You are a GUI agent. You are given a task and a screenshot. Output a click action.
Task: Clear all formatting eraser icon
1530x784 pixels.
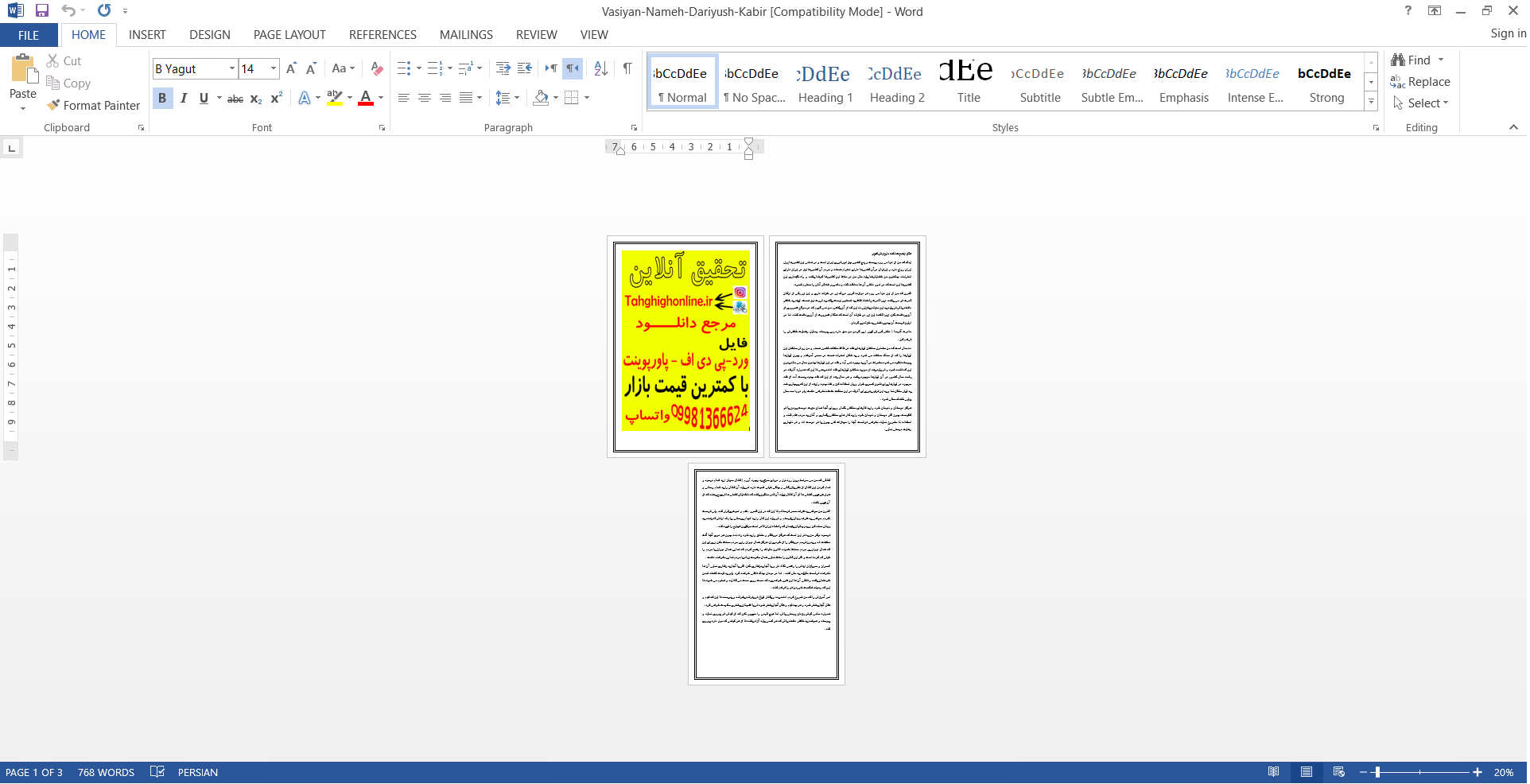(x=377, y=68)
